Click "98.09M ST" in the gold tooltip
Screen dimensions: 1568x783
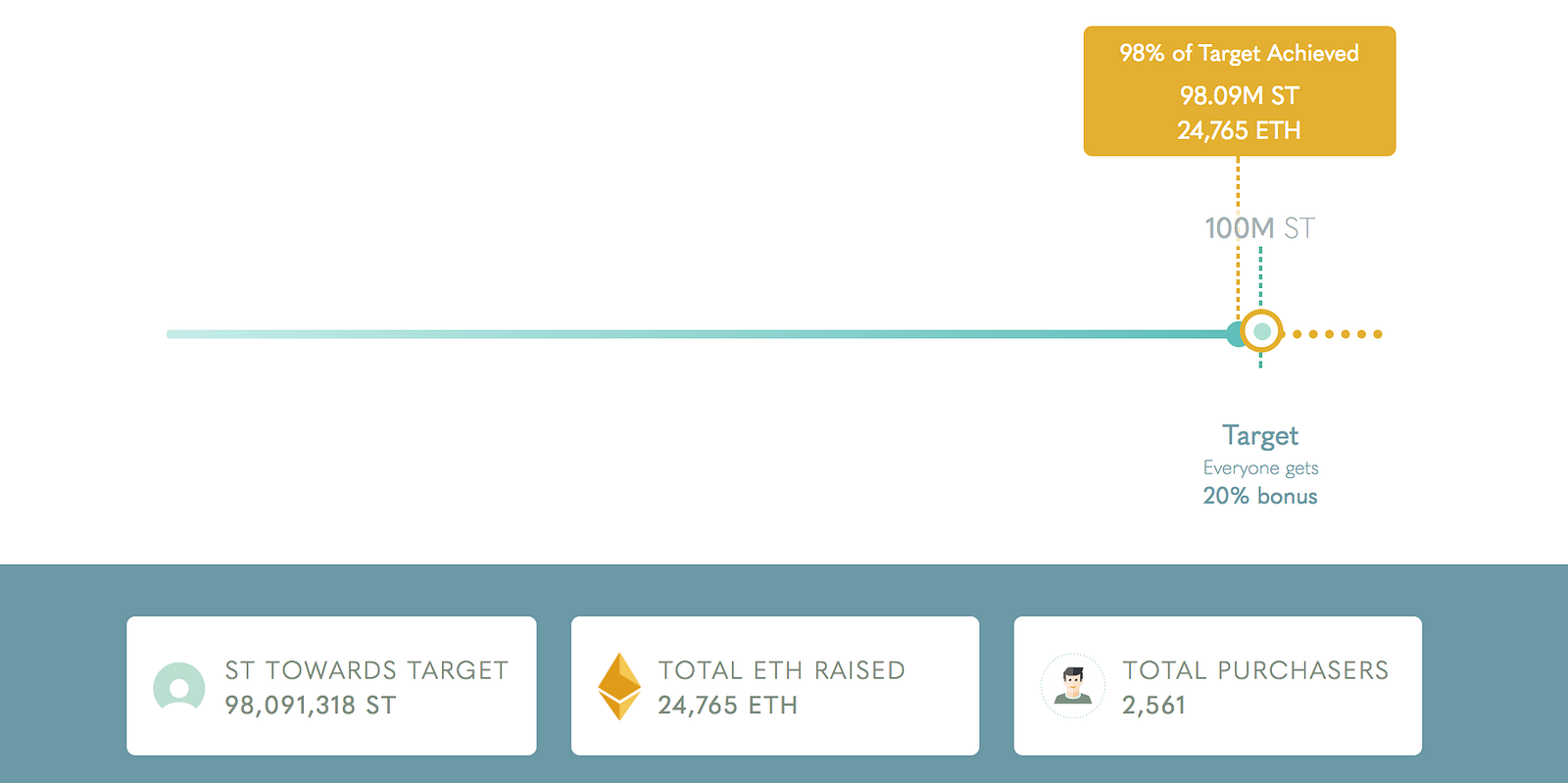[1239, 96]
